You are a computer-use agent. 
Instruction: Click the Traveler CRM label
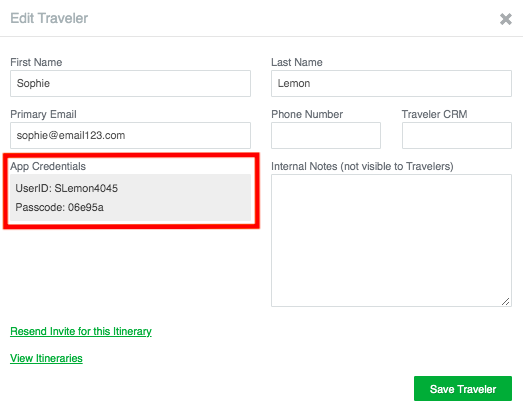[x=434, y=114]
